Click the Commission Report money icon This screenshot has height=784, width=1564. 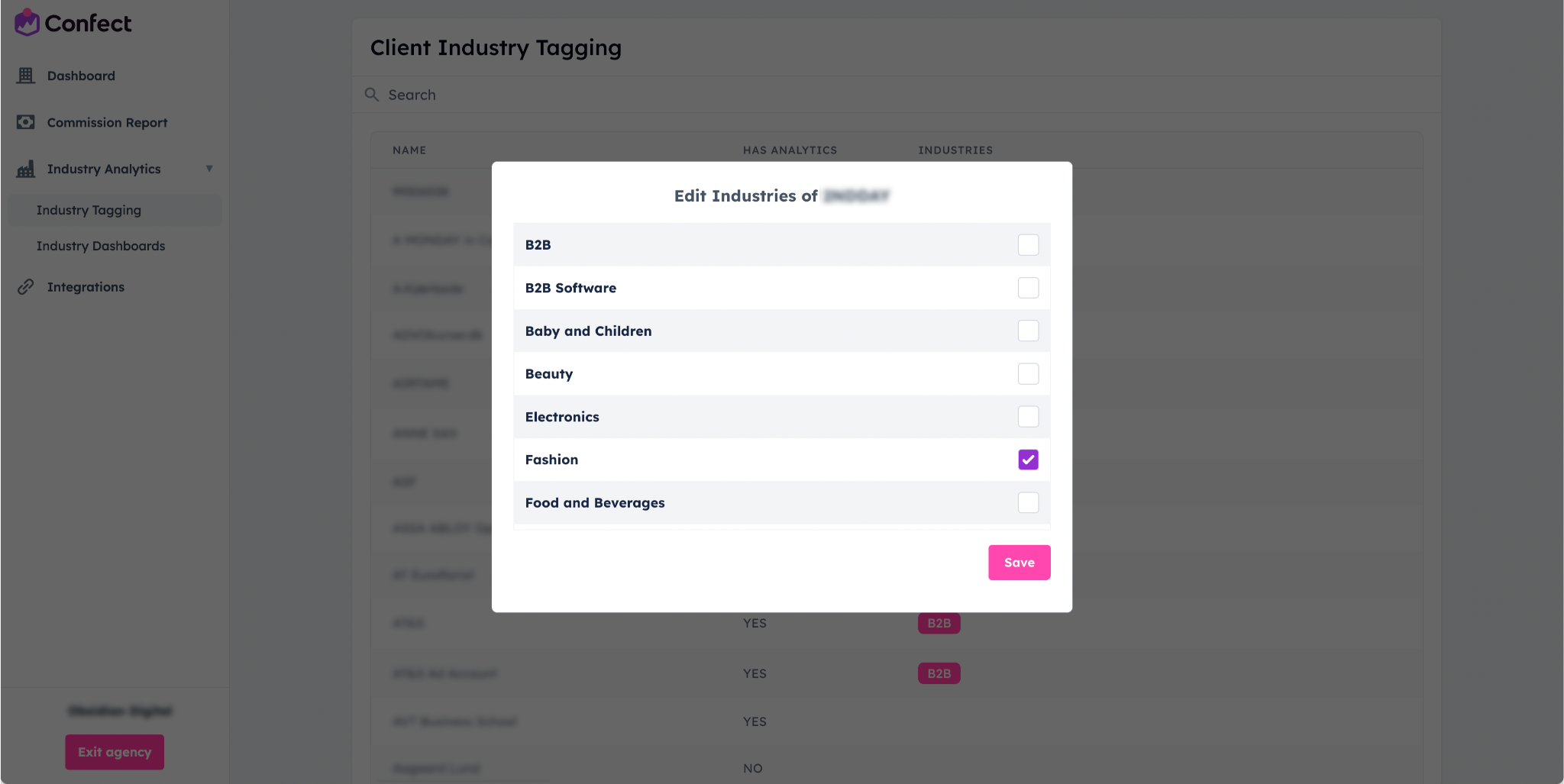[26, 122]
